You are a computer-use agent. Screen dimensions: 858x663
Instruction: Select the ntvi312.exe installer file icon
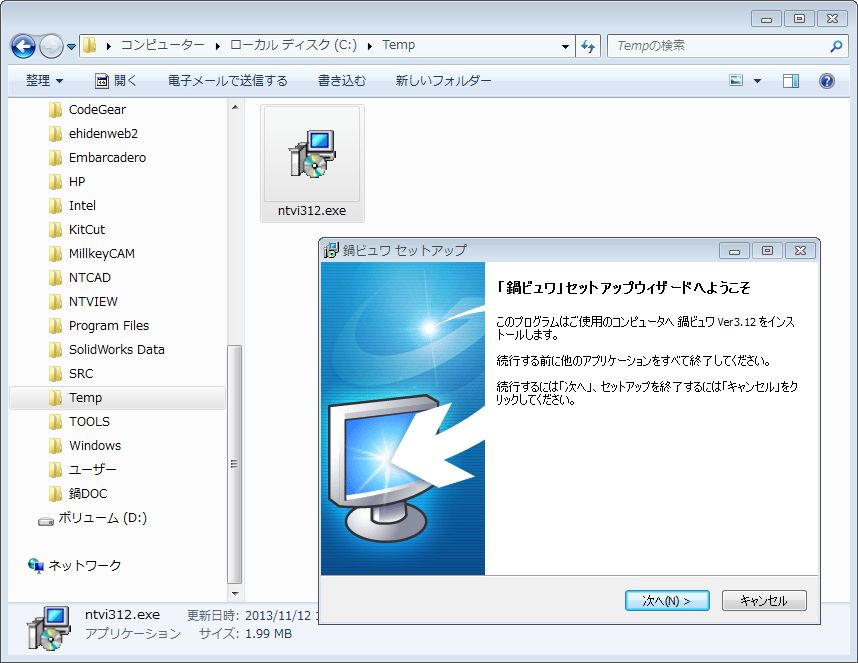pyautogui.click(x=312, y=155)
